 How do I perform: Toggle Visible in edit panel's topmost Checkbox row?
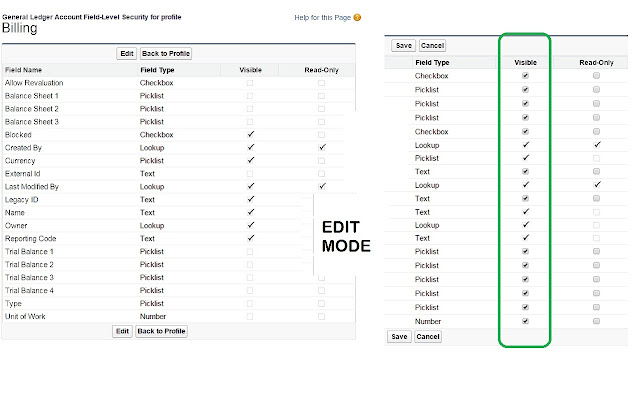(x=525, y=76)
